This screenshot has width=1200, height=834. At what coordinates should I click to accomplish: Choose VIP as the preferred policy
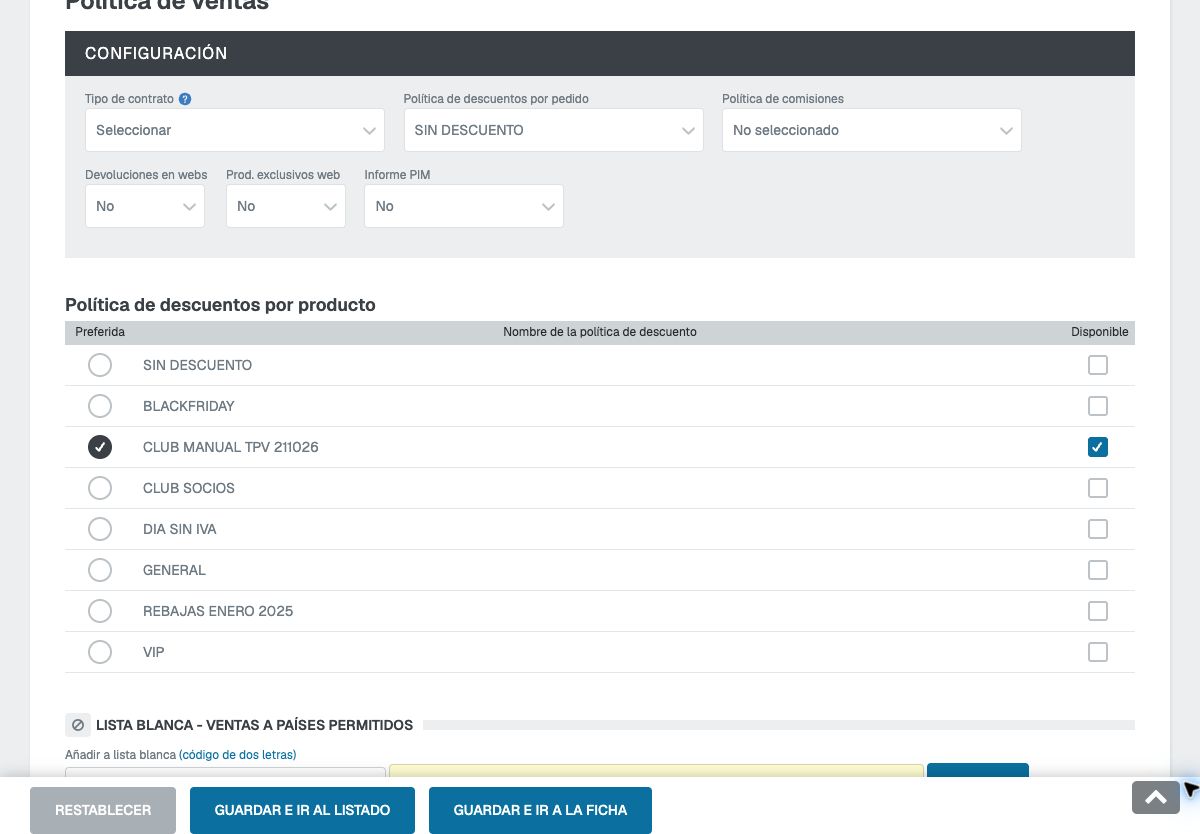[100, 652]
